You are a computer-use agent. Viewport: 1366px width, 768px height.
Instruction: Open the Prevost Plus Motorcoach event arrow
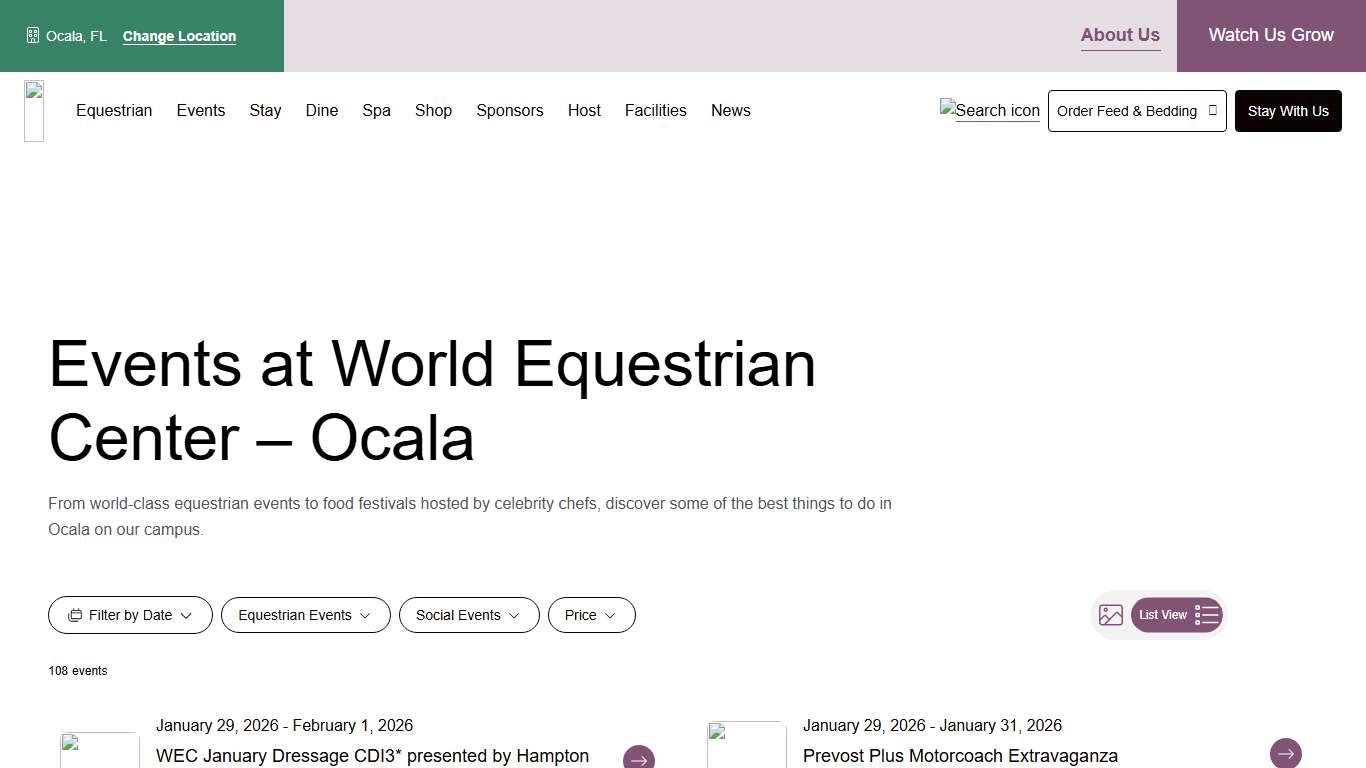click(1285, 753)
